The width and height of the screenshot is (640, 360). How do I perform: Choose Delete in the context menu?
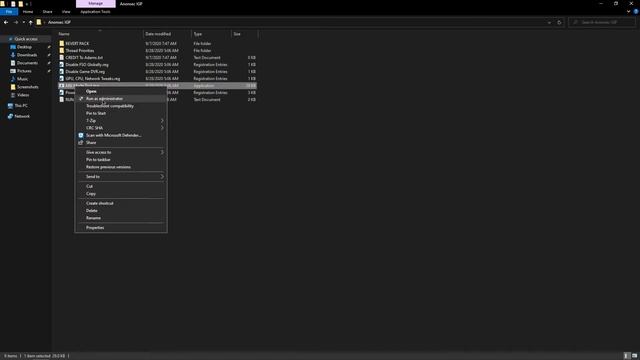(121, 211)
